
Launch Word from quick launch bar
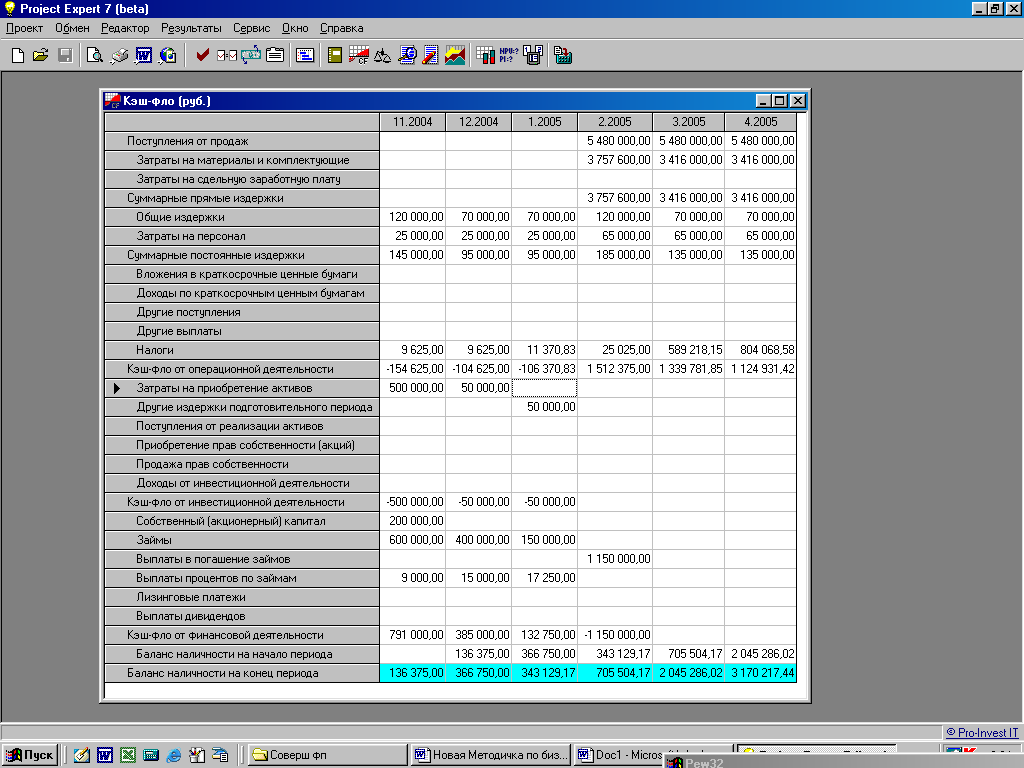tap(104, 755)
